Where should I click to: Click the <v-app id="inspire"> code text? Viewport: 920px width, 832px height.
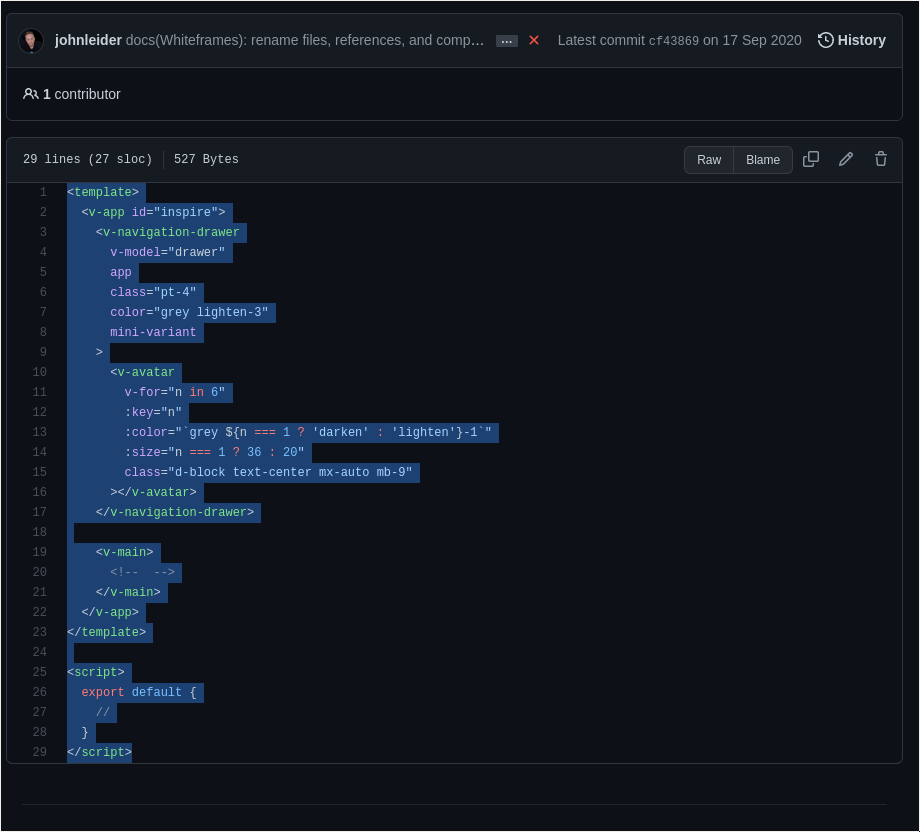coord(153,212)
